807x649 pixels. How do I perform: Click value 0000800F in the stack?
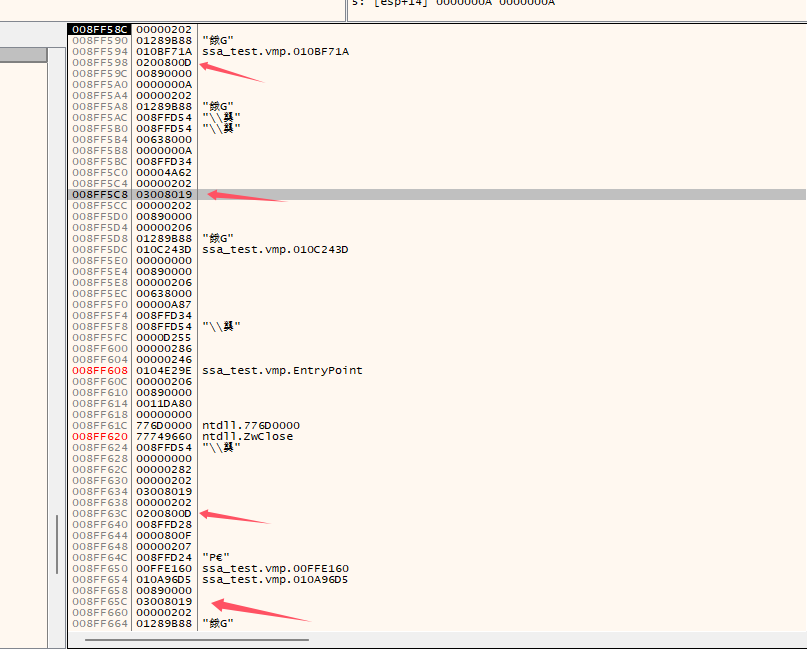point(164,535)
